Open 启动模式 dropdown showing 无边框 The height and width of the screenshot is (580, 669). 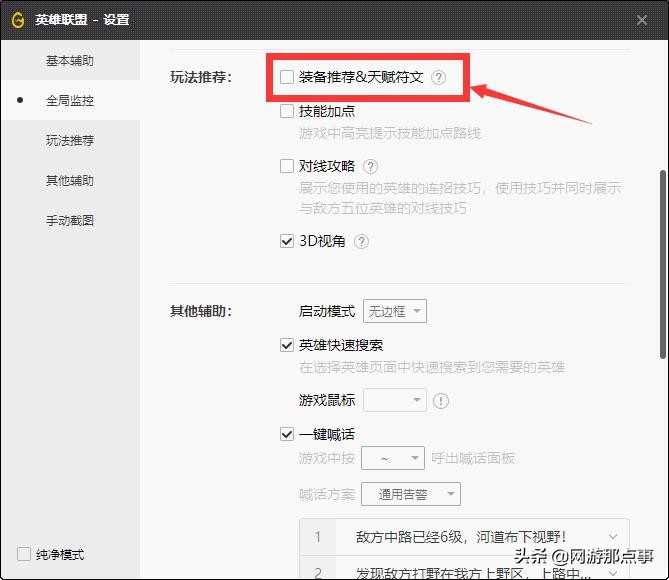tap(395, 311)
